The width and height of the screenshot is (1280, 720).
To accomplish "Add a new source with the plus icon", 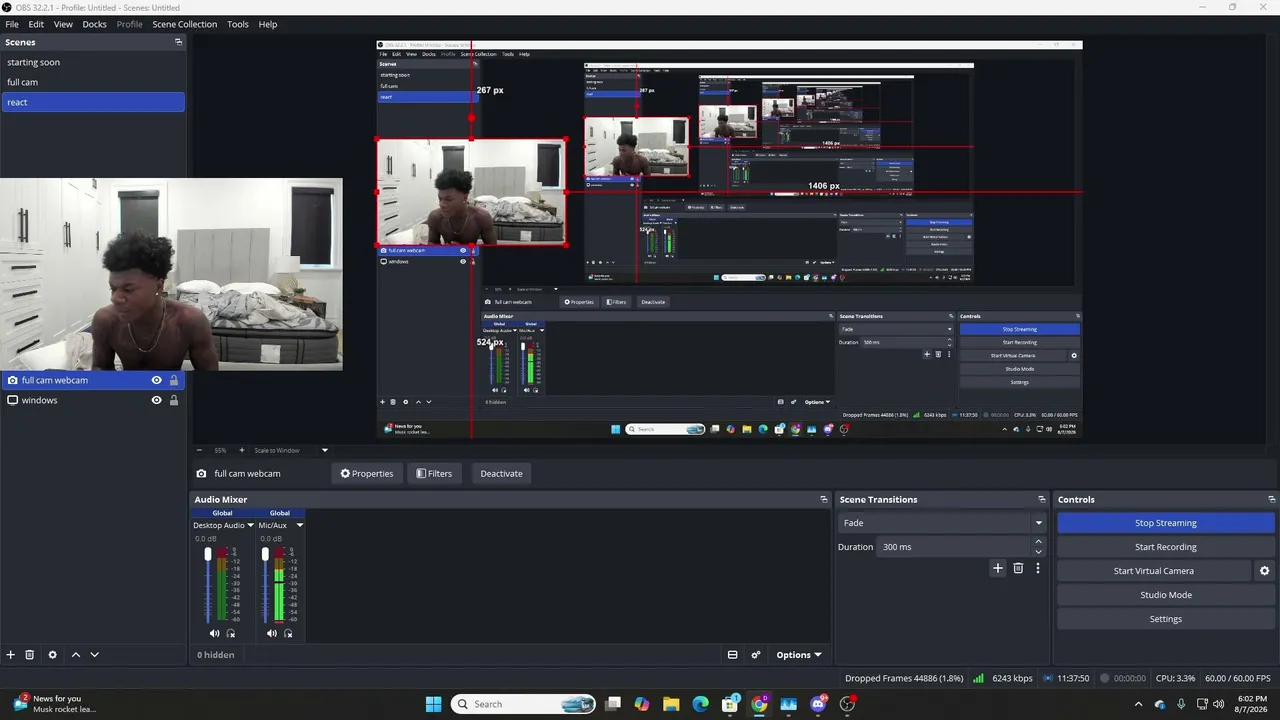I will pyautogui.click(x=10, y=655).
